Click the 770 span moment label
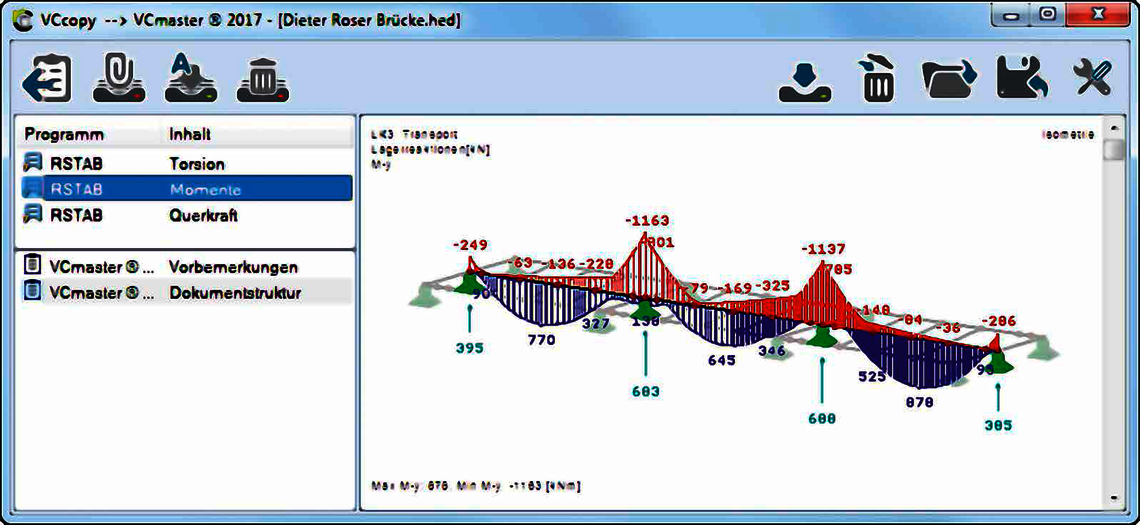1140x525 pixels. (541, 340)
